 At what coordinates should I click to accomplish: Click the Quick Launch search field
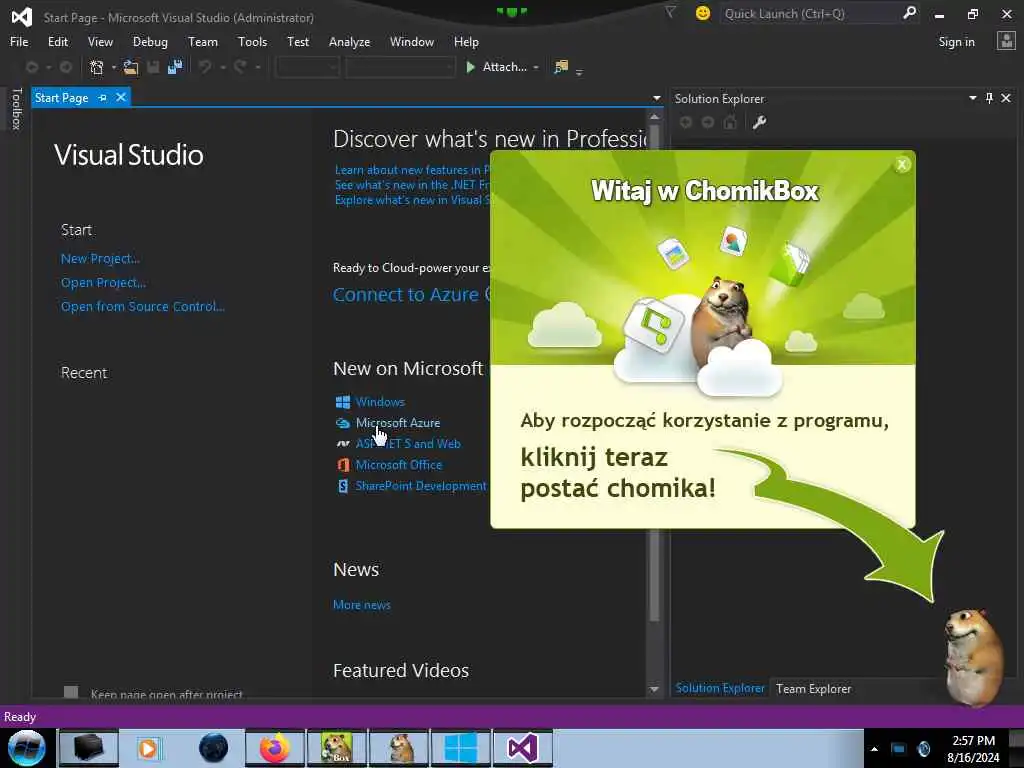[x=810, y=13]
